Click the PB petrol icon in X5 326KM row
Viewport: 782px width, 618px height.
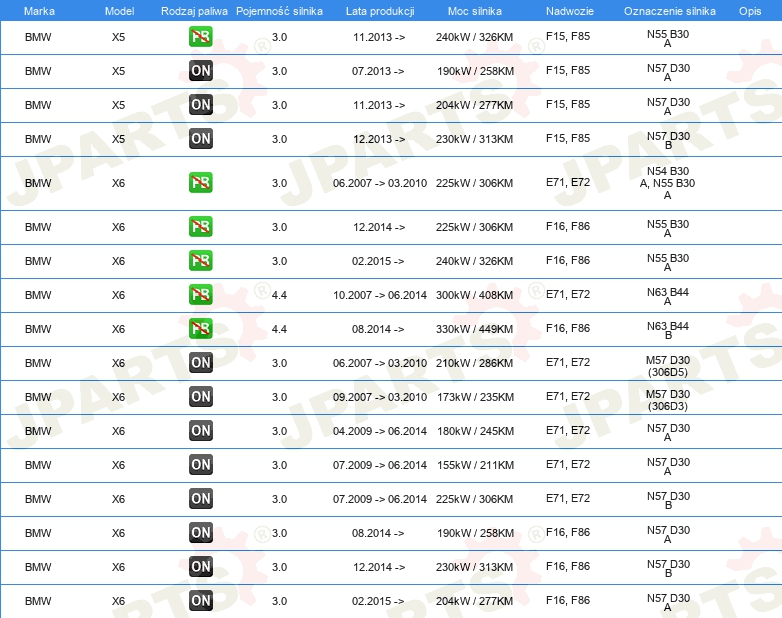200,36
